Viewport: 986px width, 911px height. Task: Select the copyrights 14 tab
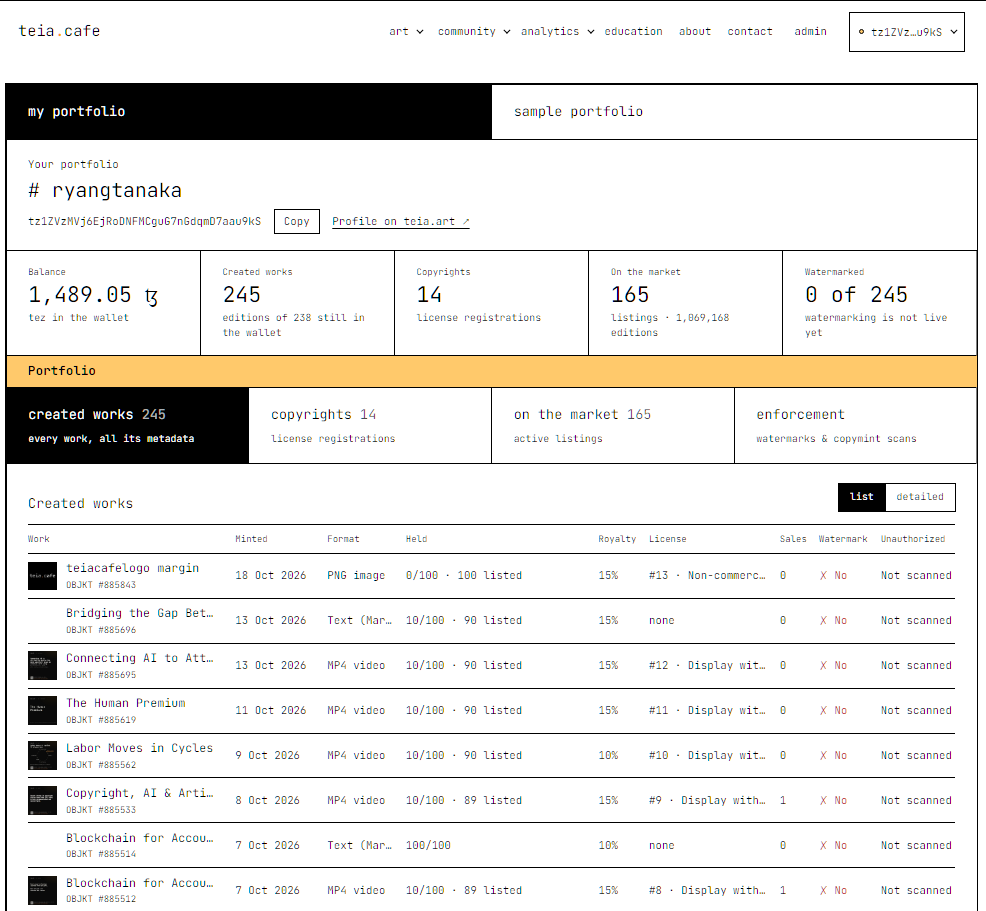pyautogui.click(x=370, y=426)
